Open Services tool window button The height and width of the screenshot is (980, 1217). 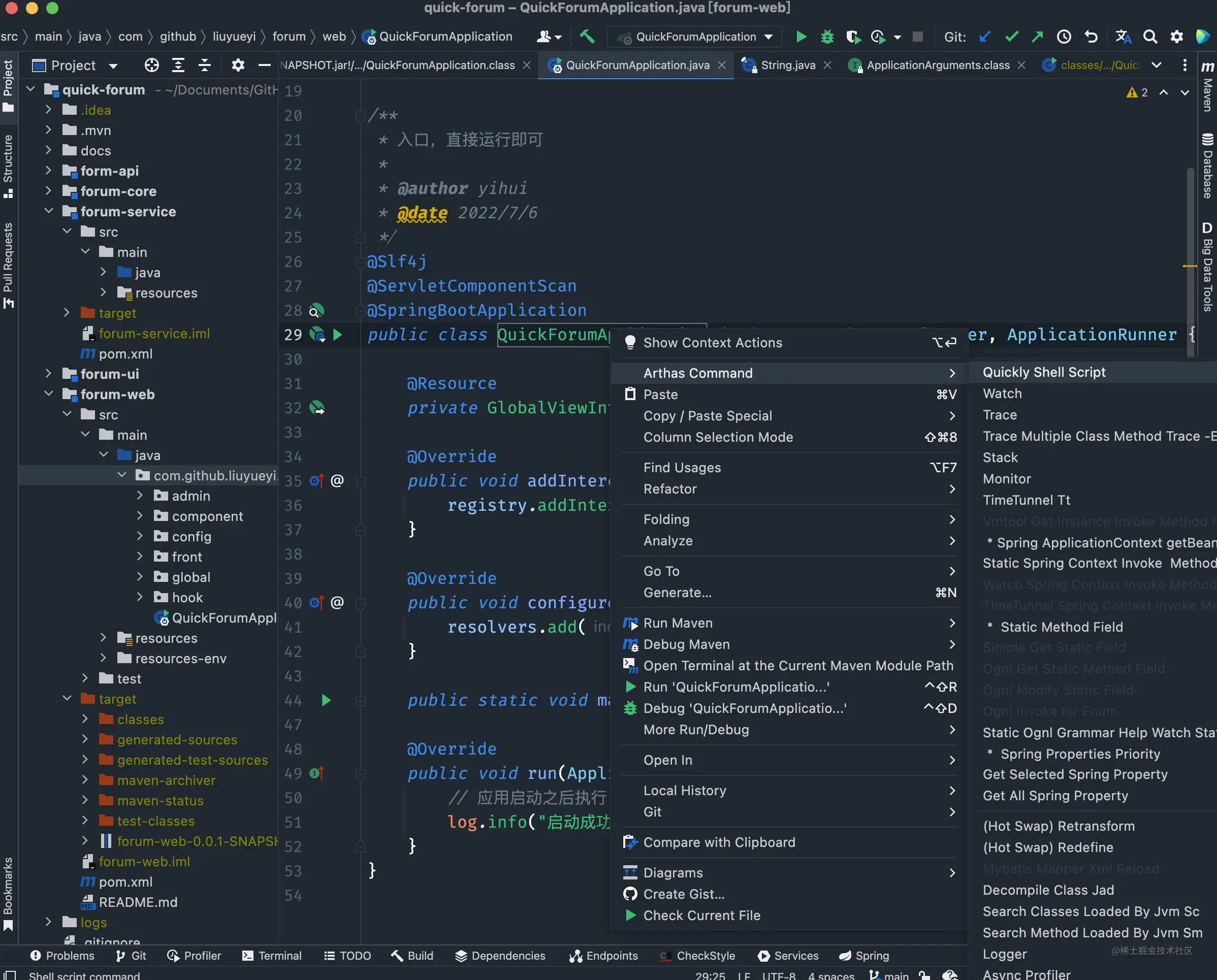[788, 956]
